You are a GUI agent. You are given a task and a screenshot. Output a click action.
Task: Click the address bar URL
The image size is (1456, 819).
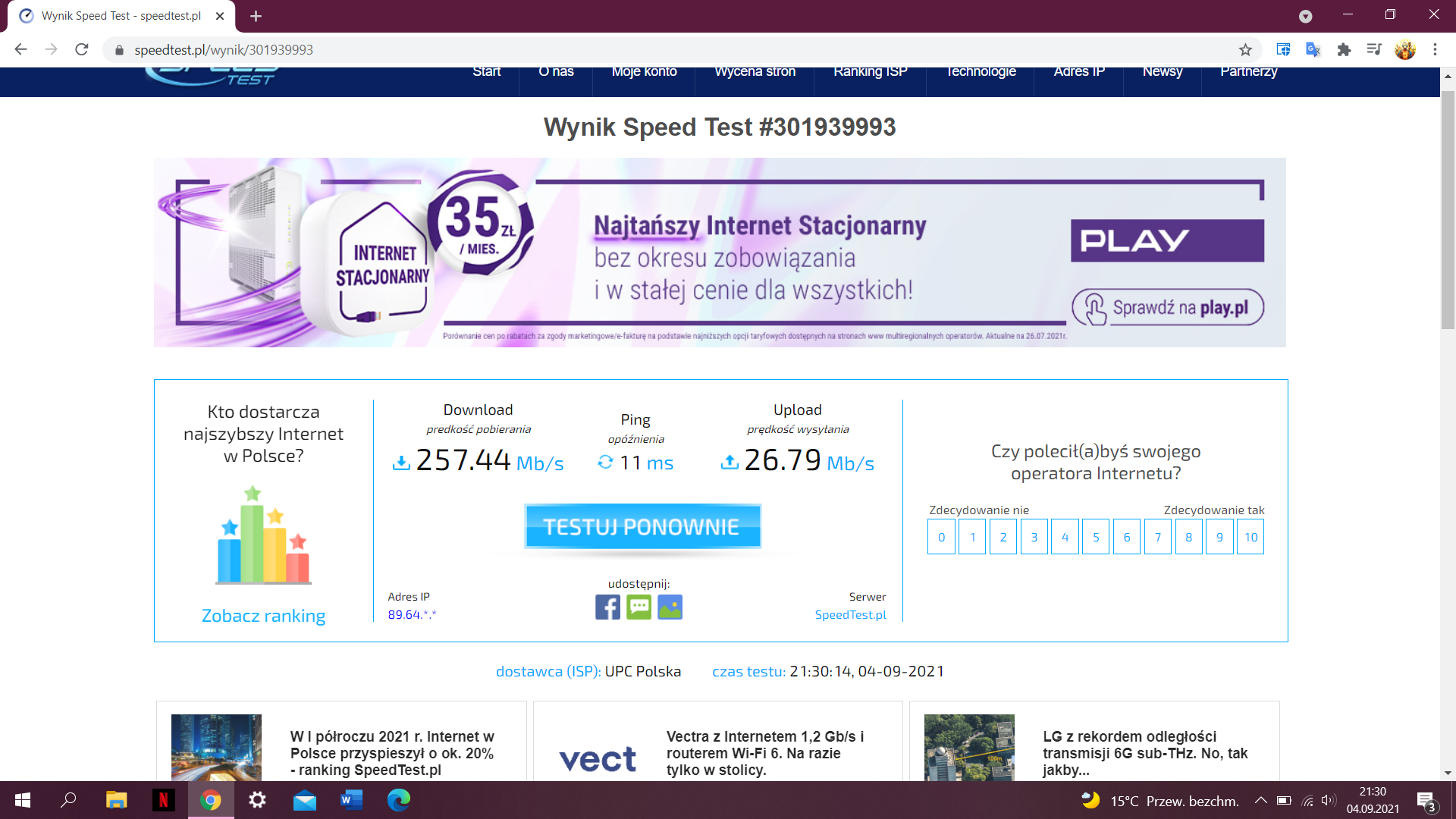[224, 50]
